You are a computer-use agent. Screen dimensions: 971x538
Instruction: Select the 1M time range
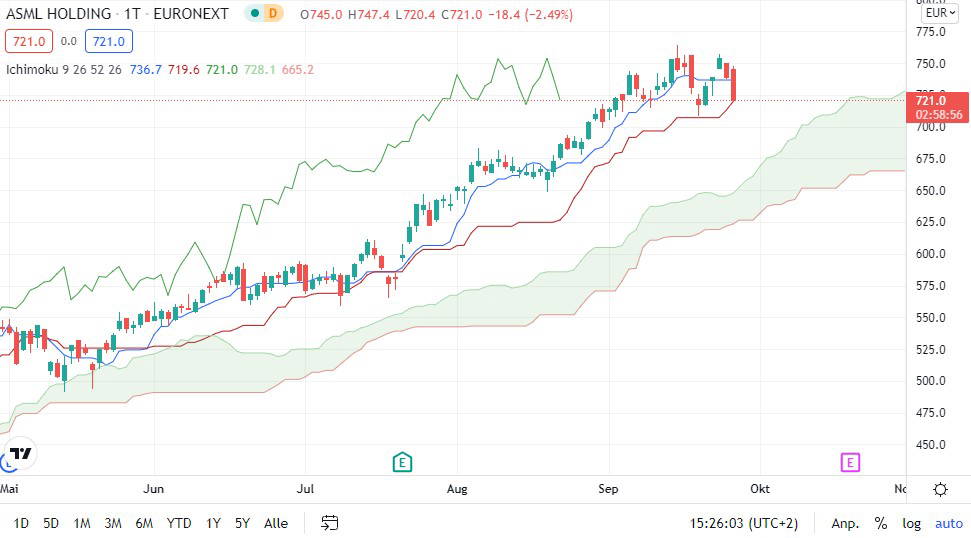click(82, 523)
